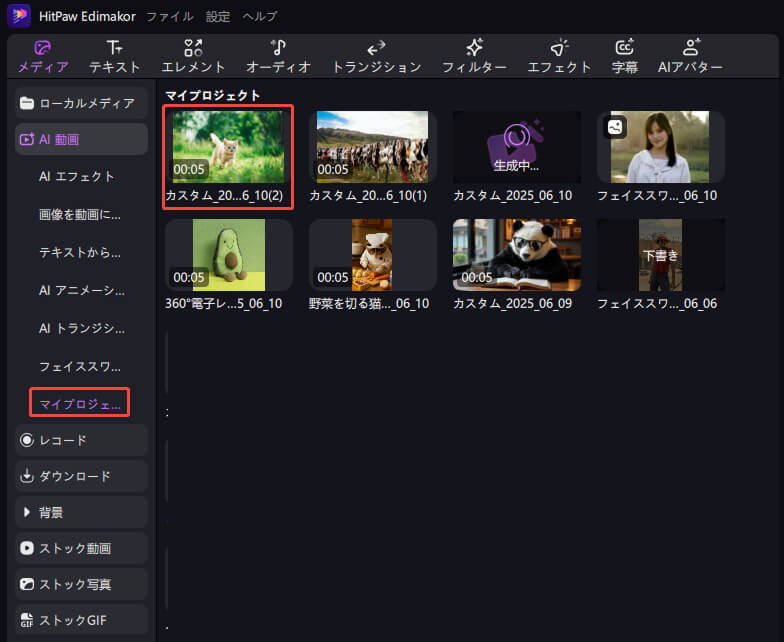Click the フェイススワ..._06_10 file name

pos(657,195)
